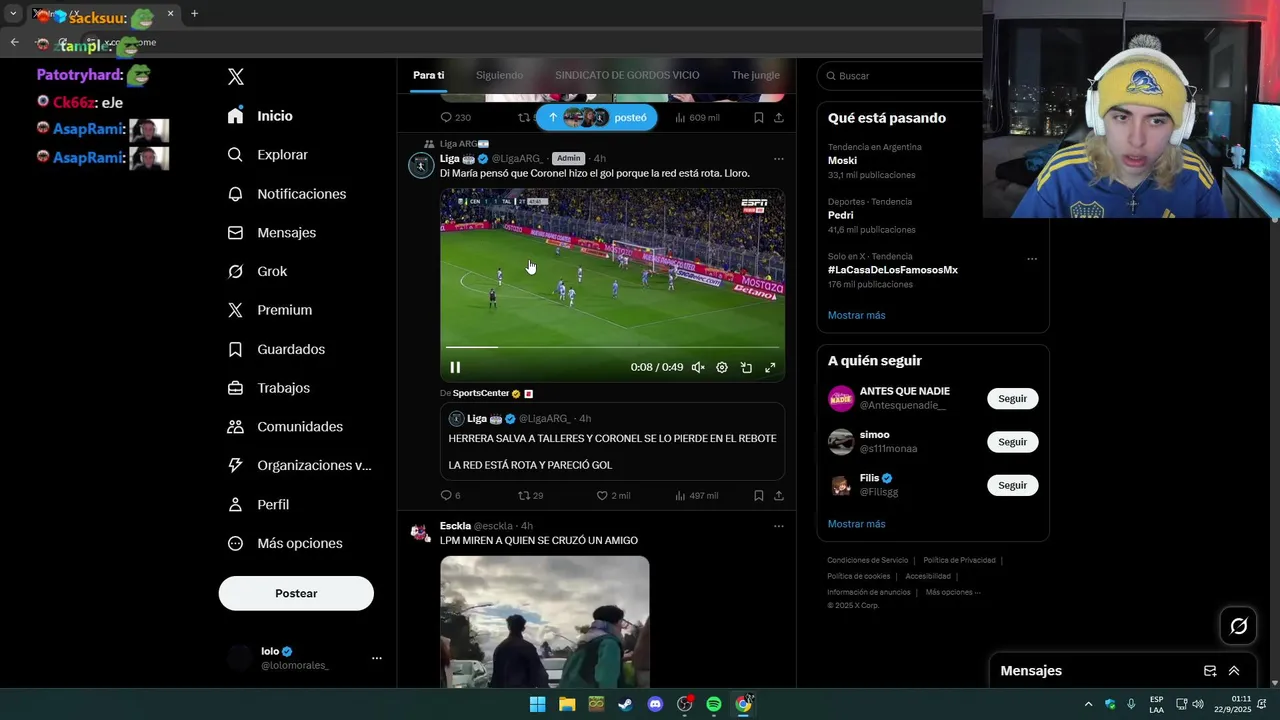Viewport: 1280px width, 720px height.
Task: Click the video progress bar
Action: [612, 347]
